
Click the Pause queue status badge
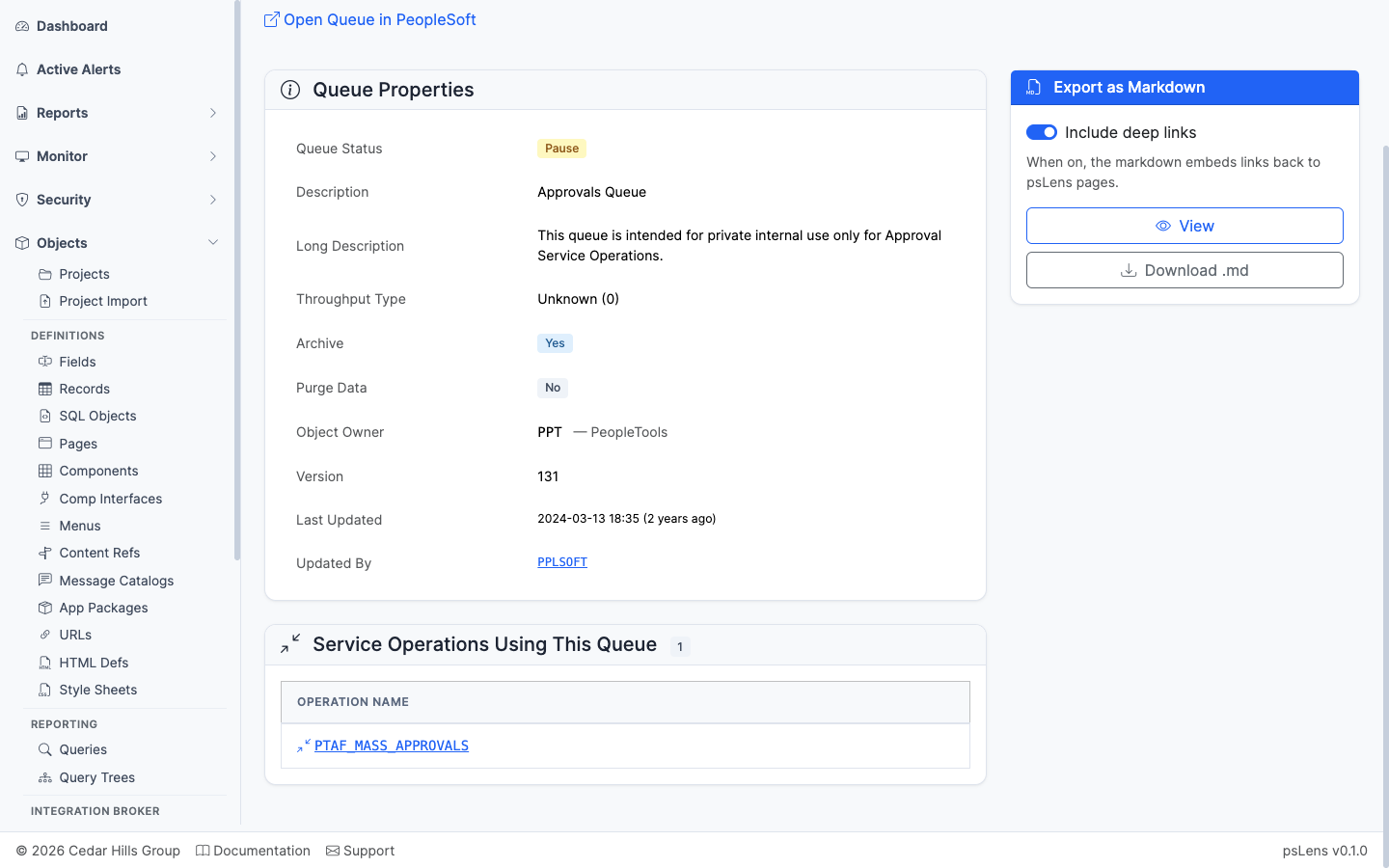coord(561,149)
